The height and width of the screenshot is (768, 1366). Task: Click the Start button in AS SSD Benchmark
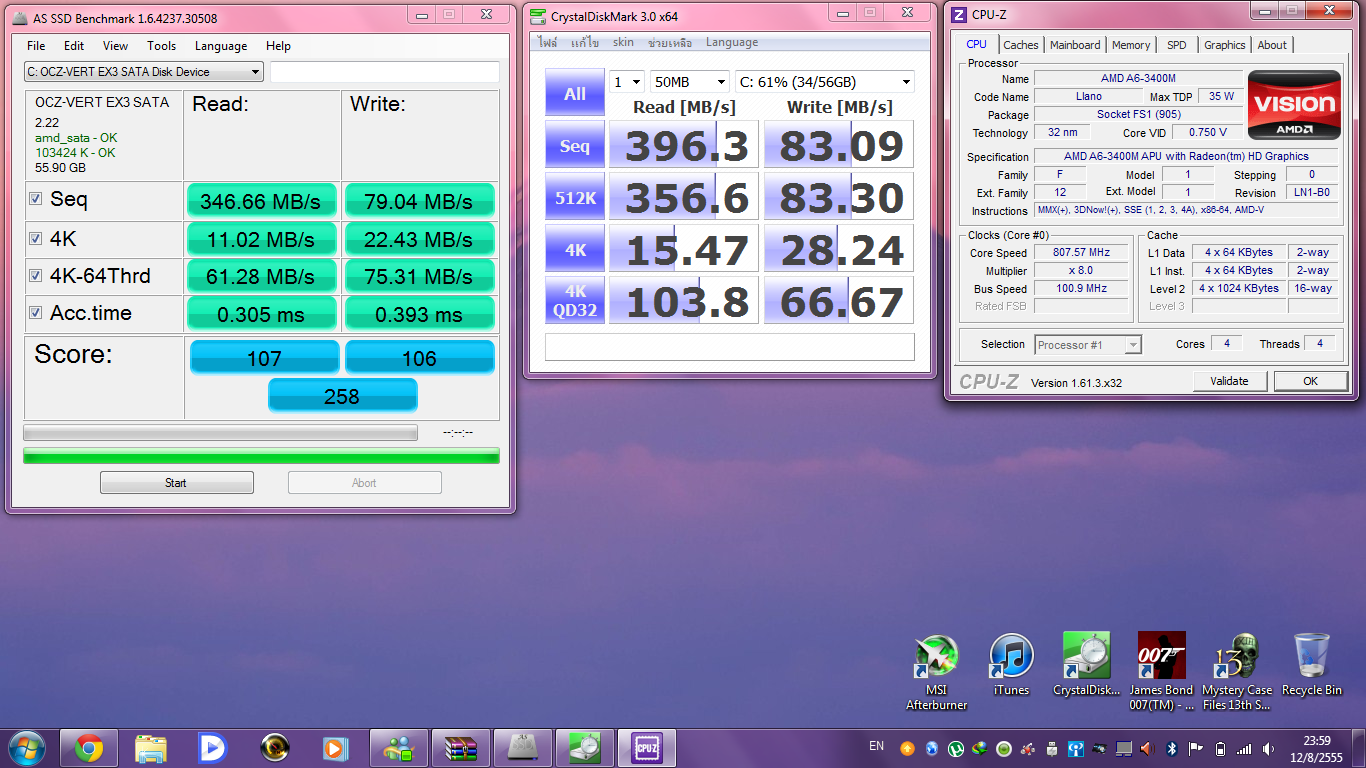point(176,483)
